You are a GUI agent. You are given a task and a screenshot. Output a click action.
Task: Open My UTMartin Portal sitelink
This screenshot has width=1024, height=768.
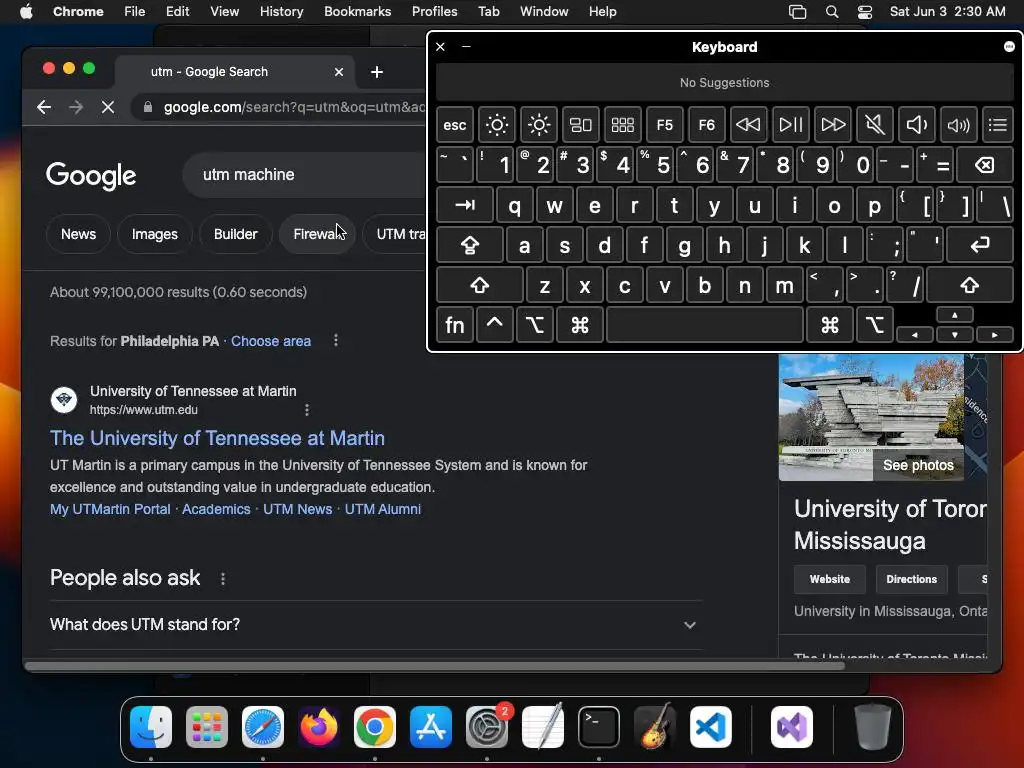coord(110,509)
